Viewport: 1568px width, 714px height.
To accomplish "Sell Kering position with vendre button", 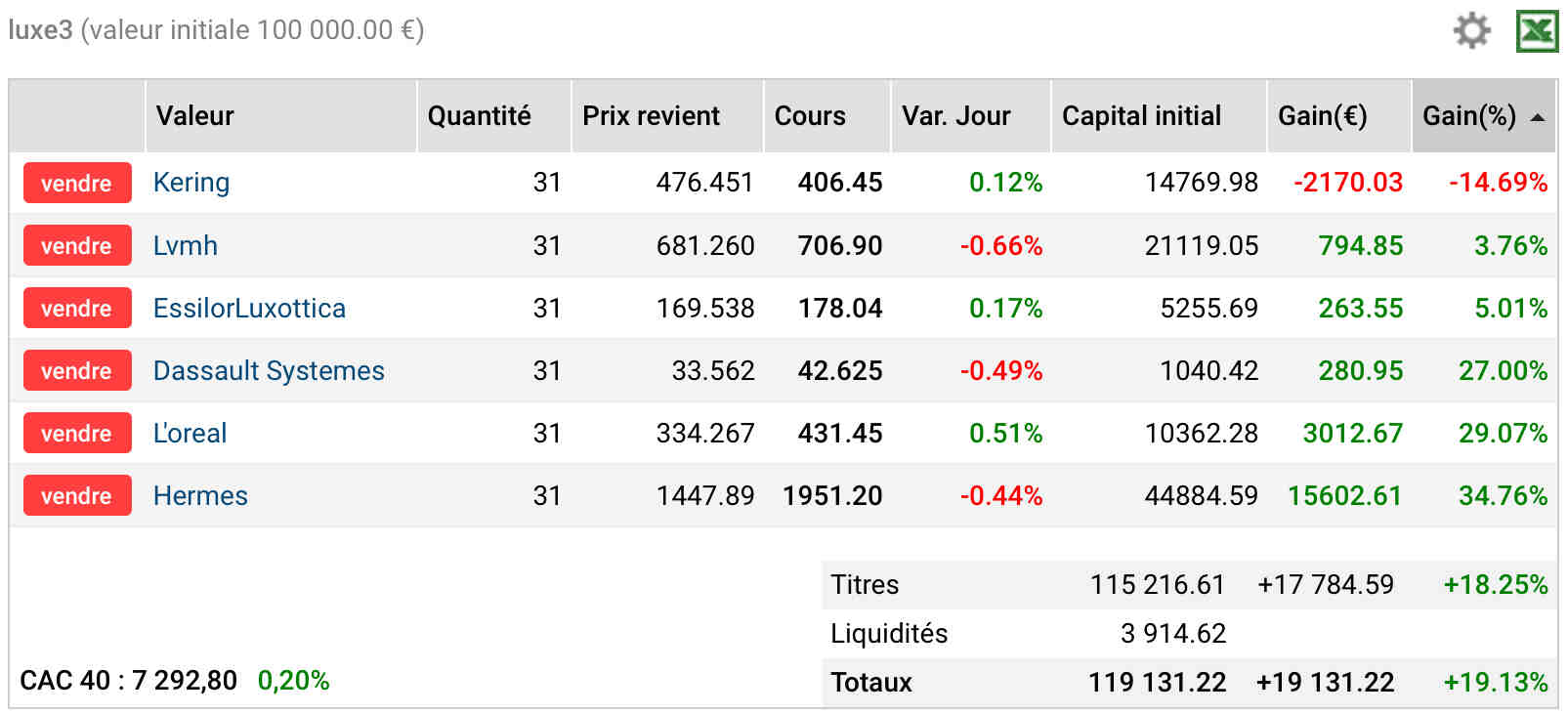I will [x=77, y=183].
